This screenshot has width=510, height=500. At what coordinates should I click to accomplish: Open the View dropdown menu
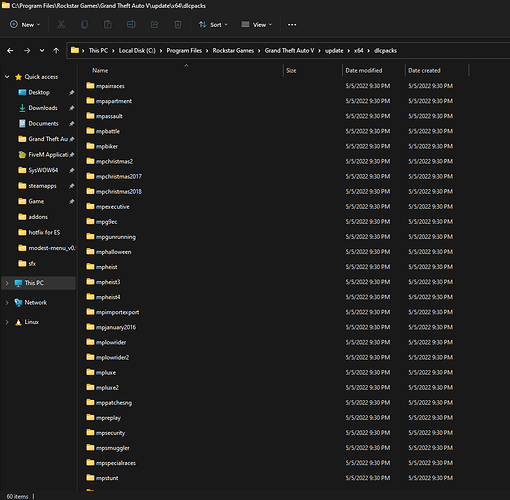(257, 25)
